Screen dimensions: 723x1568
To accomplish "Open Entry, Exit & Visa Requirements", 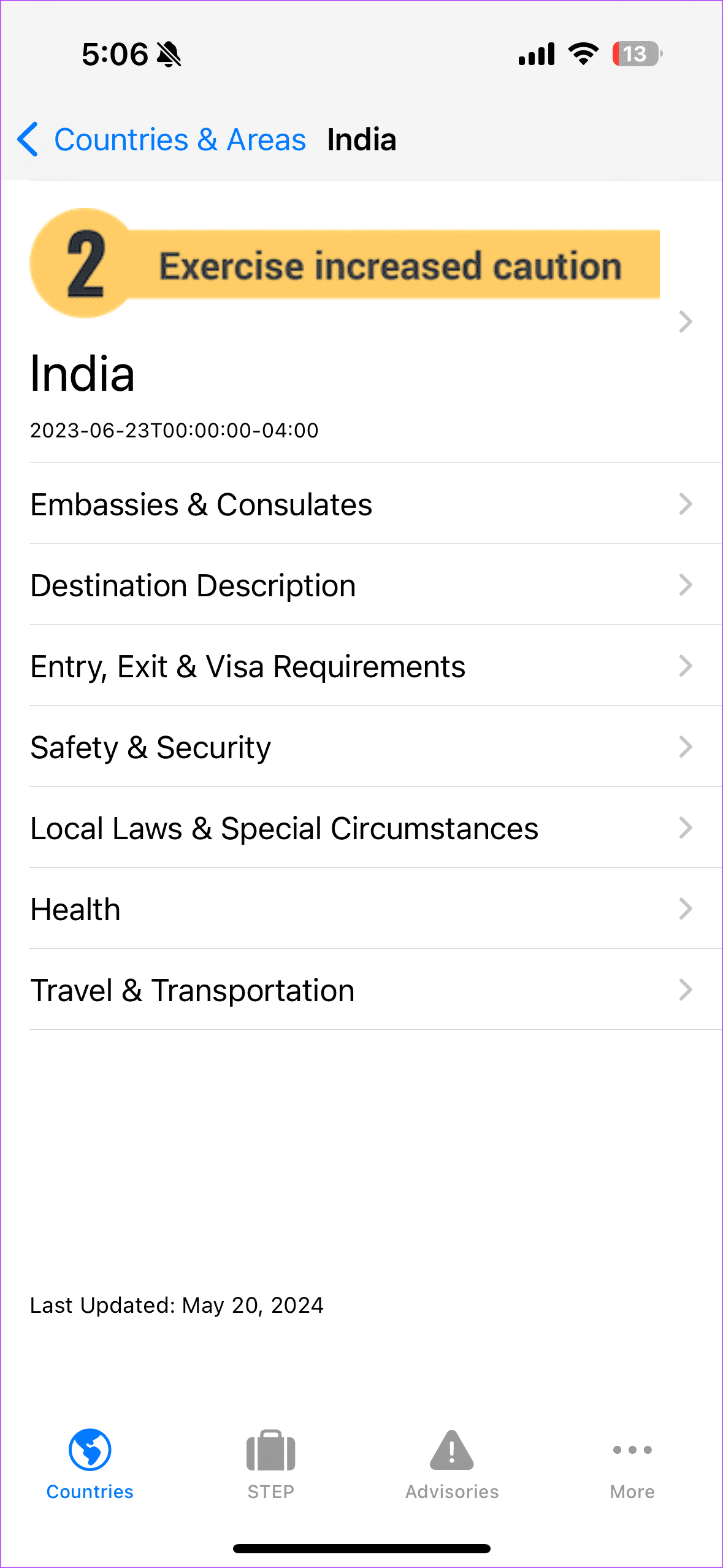I will [248, 666].
